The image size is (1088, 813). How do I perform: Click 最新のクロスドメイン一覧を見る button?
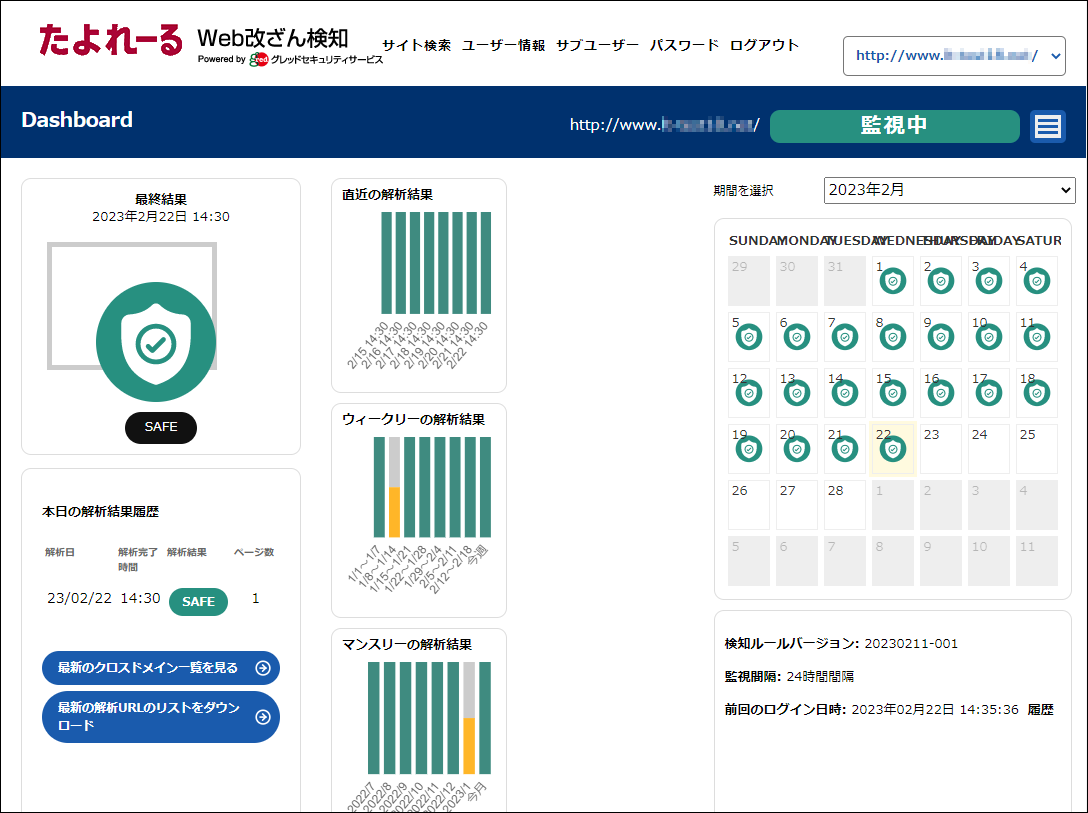[x=160, y=668]
